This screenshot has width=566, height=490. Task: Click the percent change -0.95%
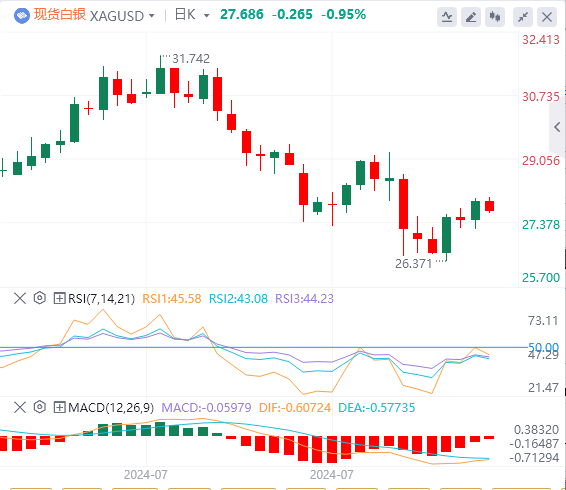tap(343, 15)
